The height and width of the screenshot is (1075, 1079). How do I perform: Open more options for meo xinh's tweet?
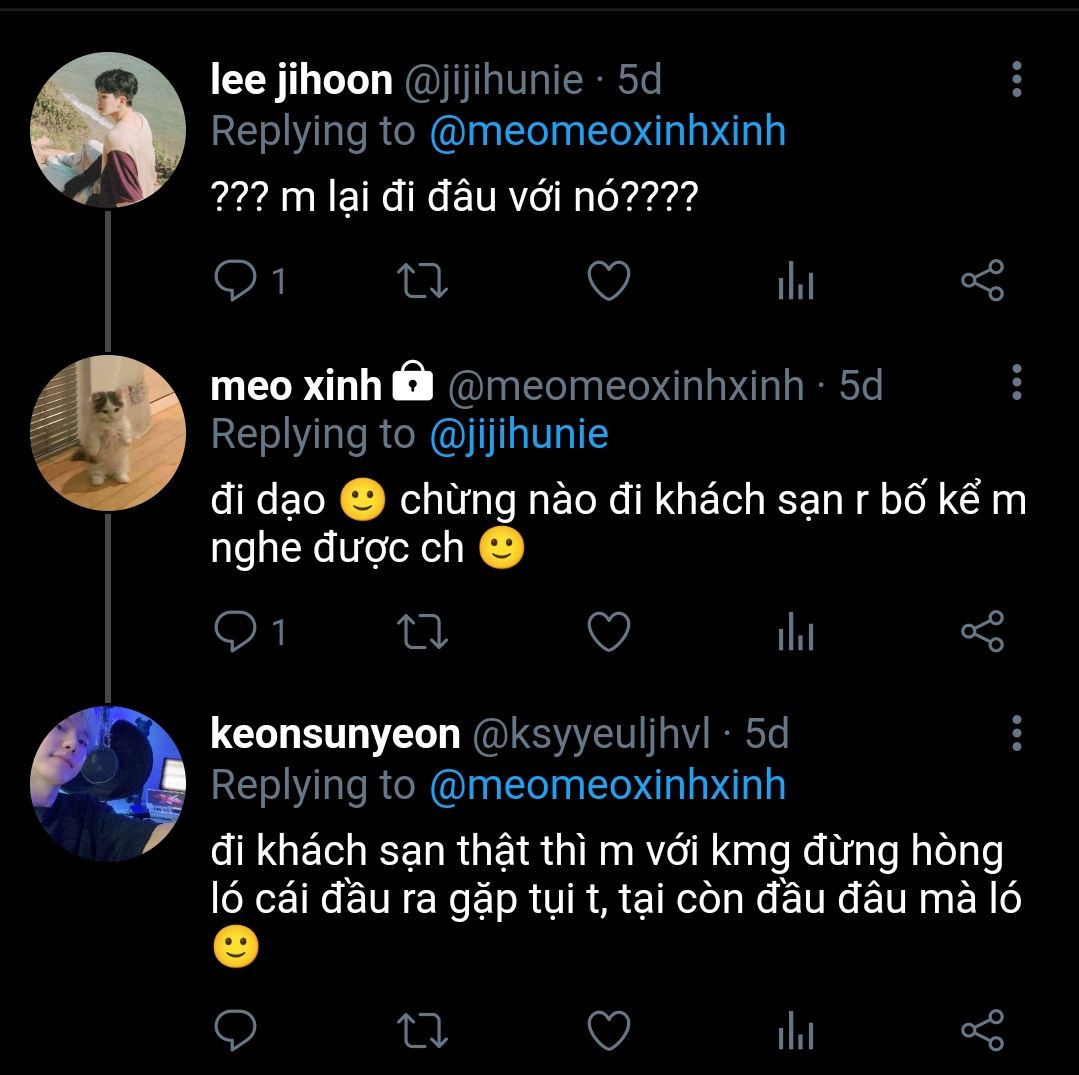point(1016,383)
